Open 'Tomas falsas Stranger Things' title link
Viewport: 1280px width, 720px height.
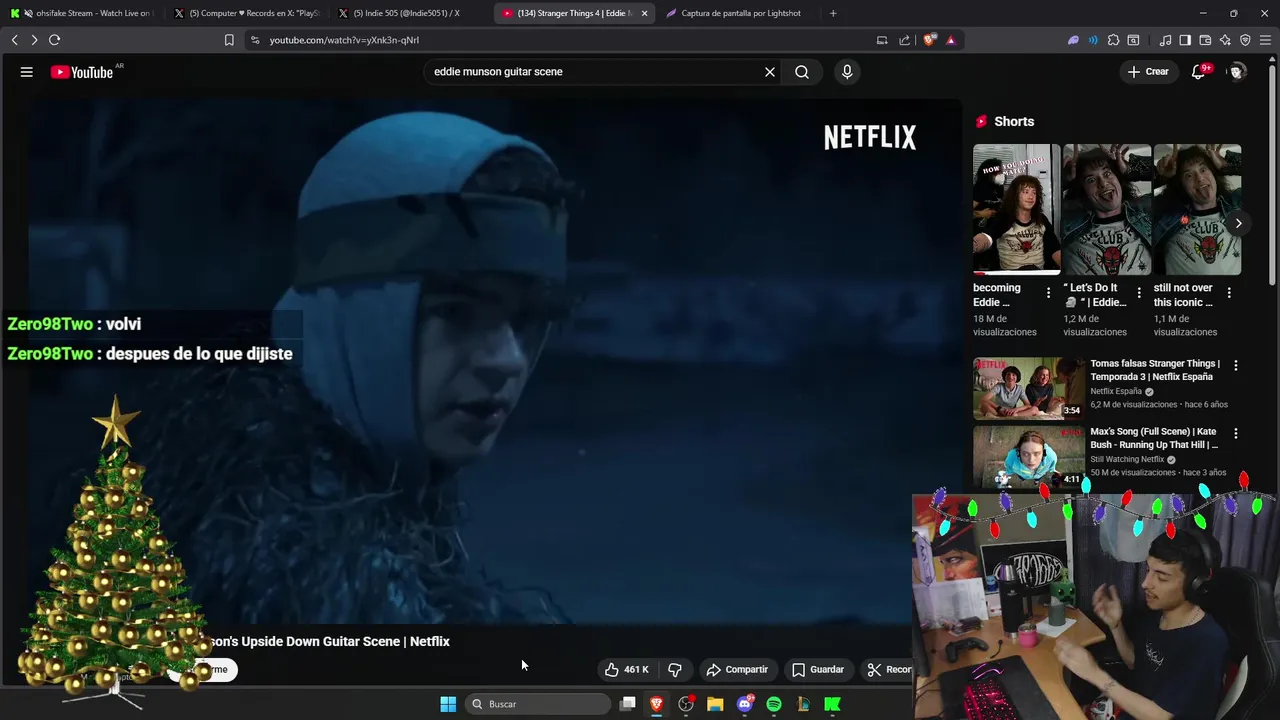(x=1155, y=370)
